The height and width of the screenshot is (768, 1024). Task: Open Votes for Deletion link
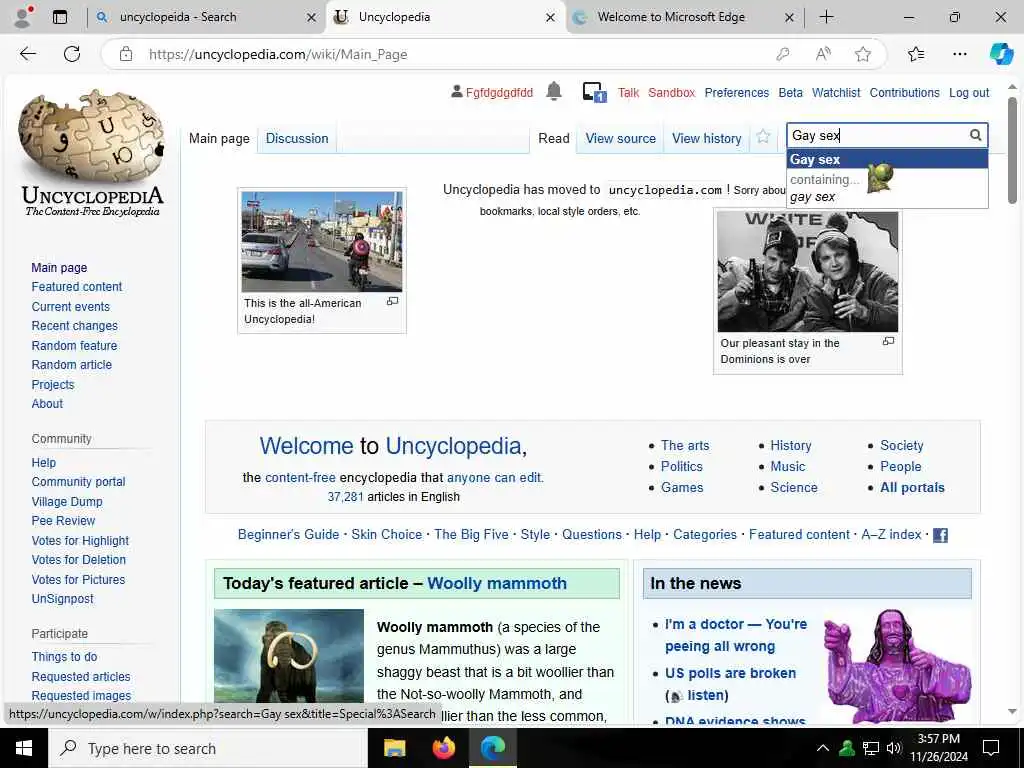(x=78, y=560)
